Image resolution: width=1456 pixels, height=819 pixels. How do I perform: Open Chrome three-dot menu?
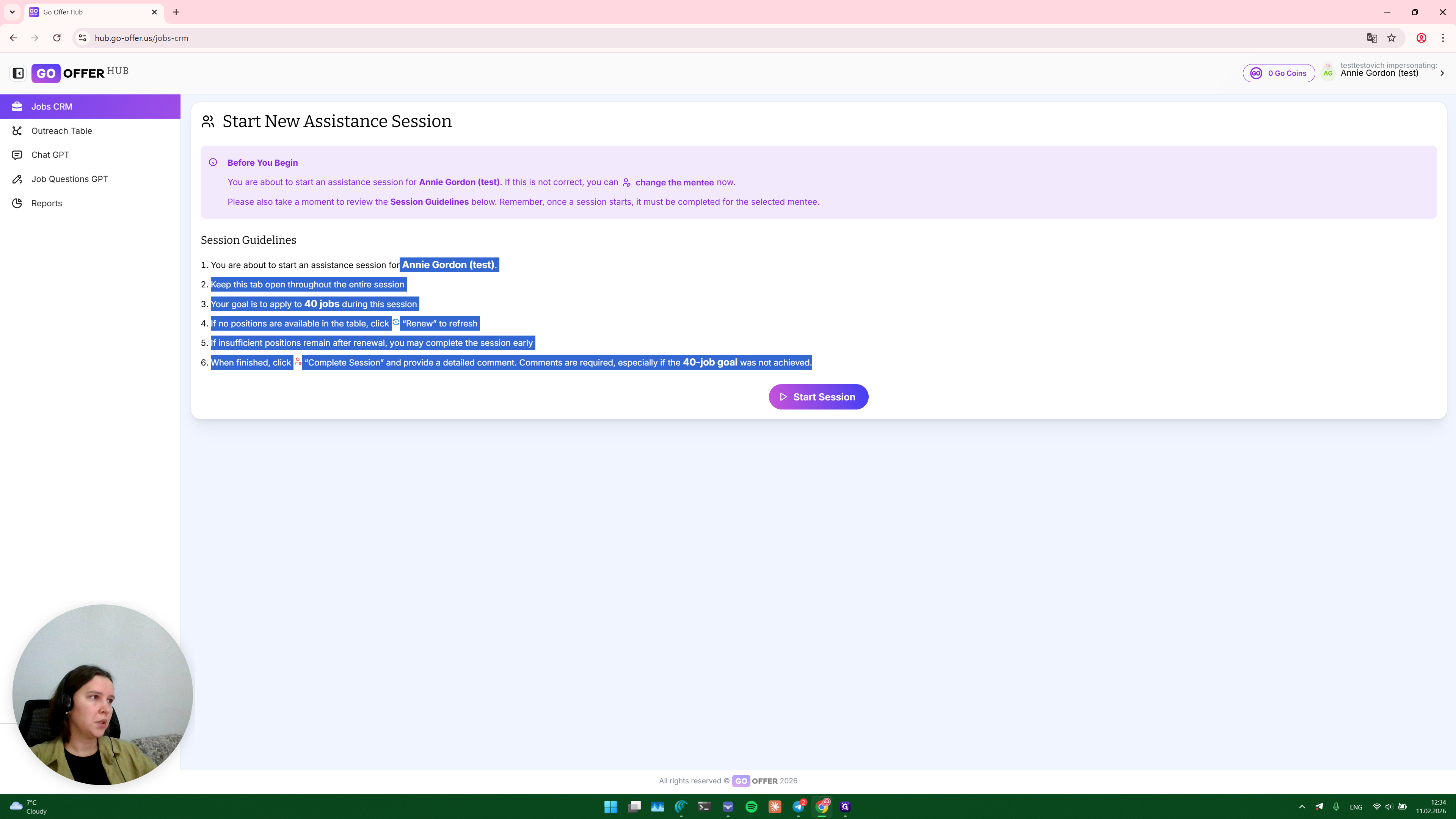click(1443, 38)
